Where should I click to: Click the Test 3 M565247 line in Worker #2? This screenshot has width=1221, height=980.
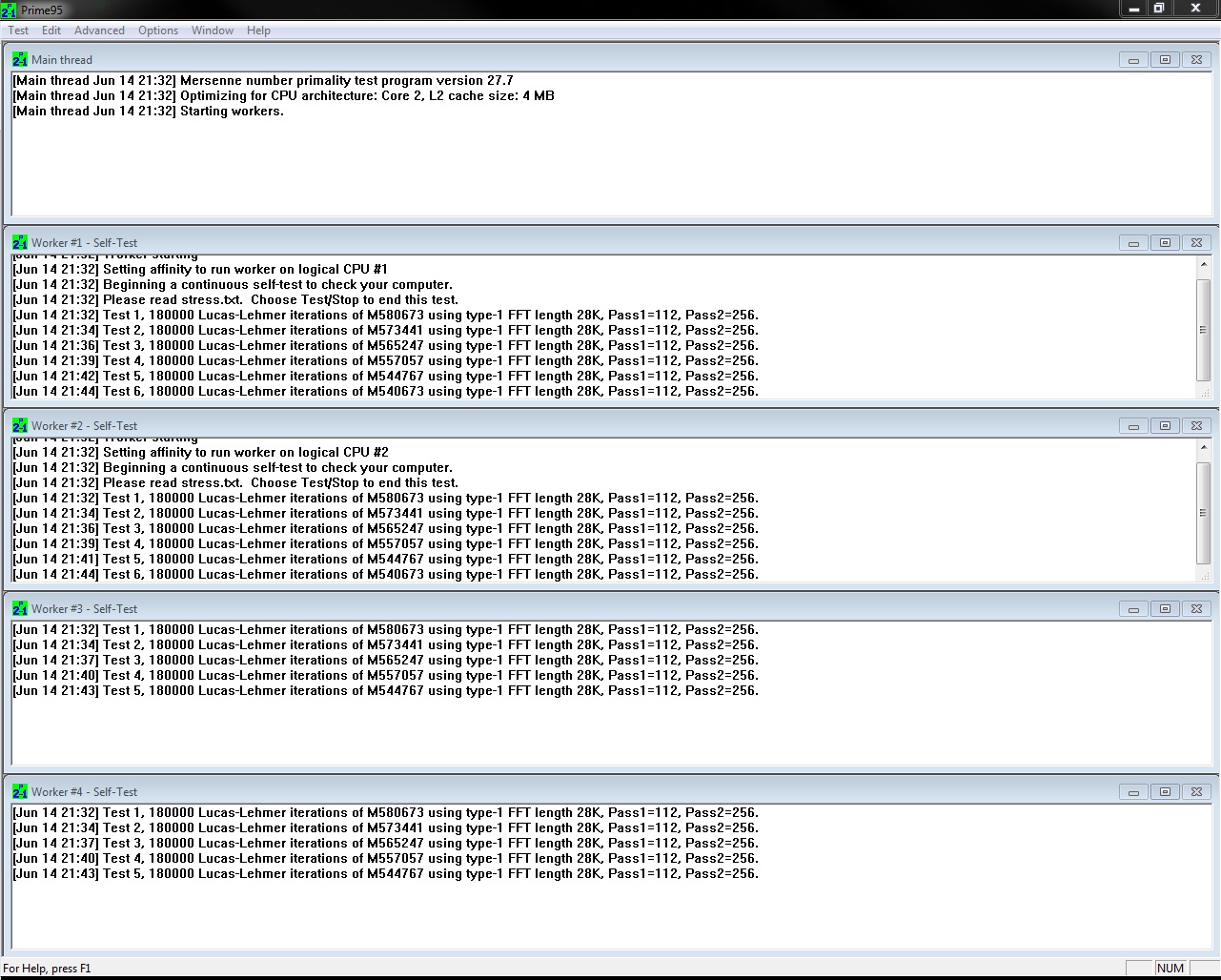click(x=386, y=528)
